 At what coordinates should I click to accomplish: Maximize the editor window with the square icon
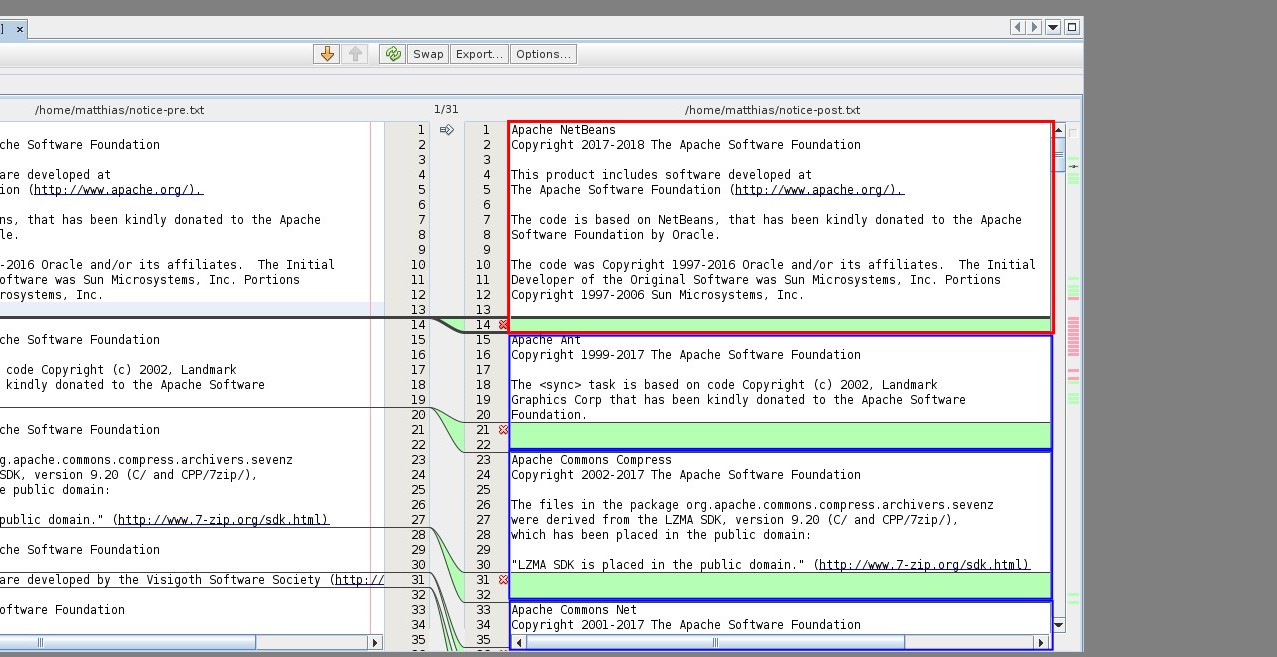pos(1071,27)
